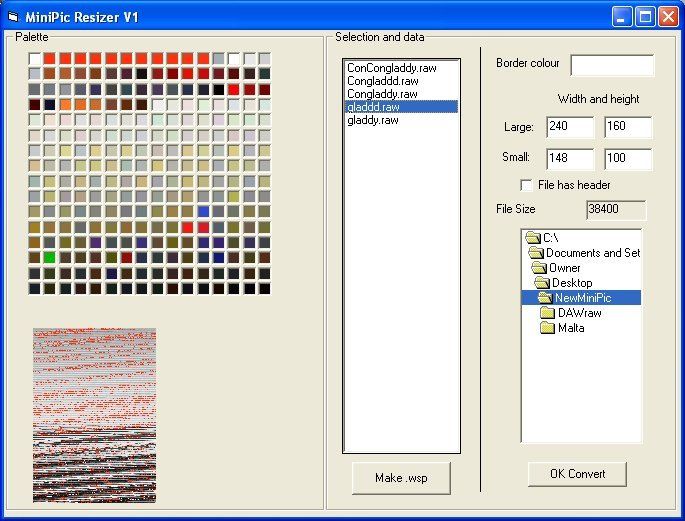685x521 pixels.
Task: Pick gladdy.raw in the file list
Action: coord(372,120)
